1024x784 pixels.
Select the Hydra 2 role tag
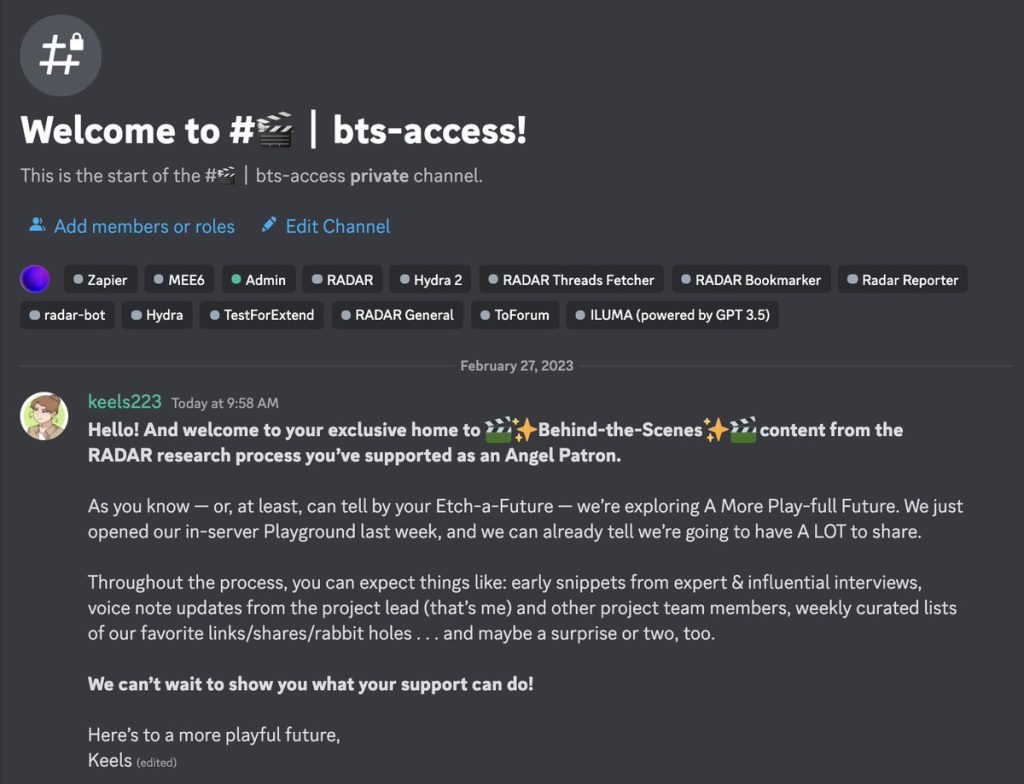click(x=430, y=280)
